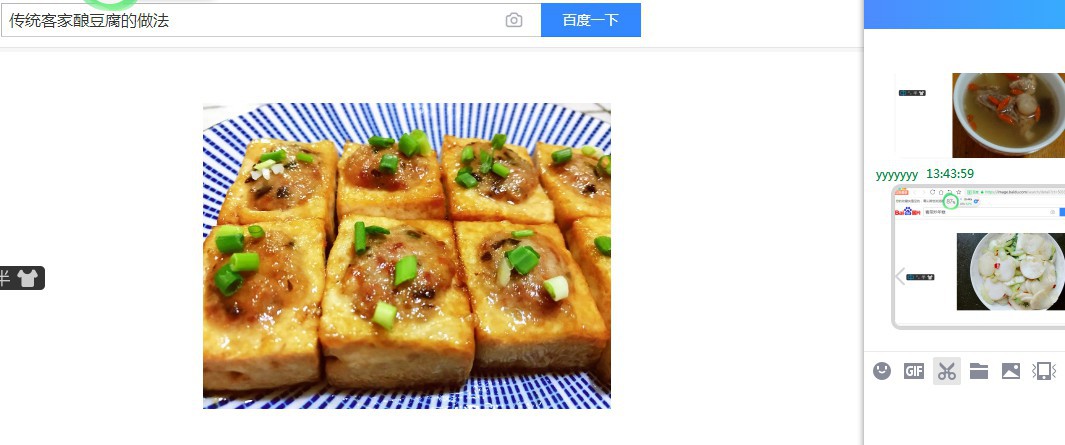Open the soup bowl picture in chat
This screenshot has height=445, width=1065.
1009,115
